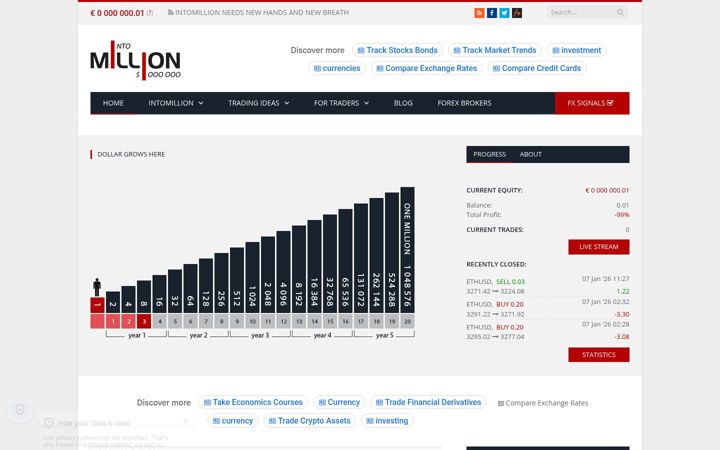The image size is (720, 450).
Task: Click the trade profit value -3.08
Action: (622, 337)
